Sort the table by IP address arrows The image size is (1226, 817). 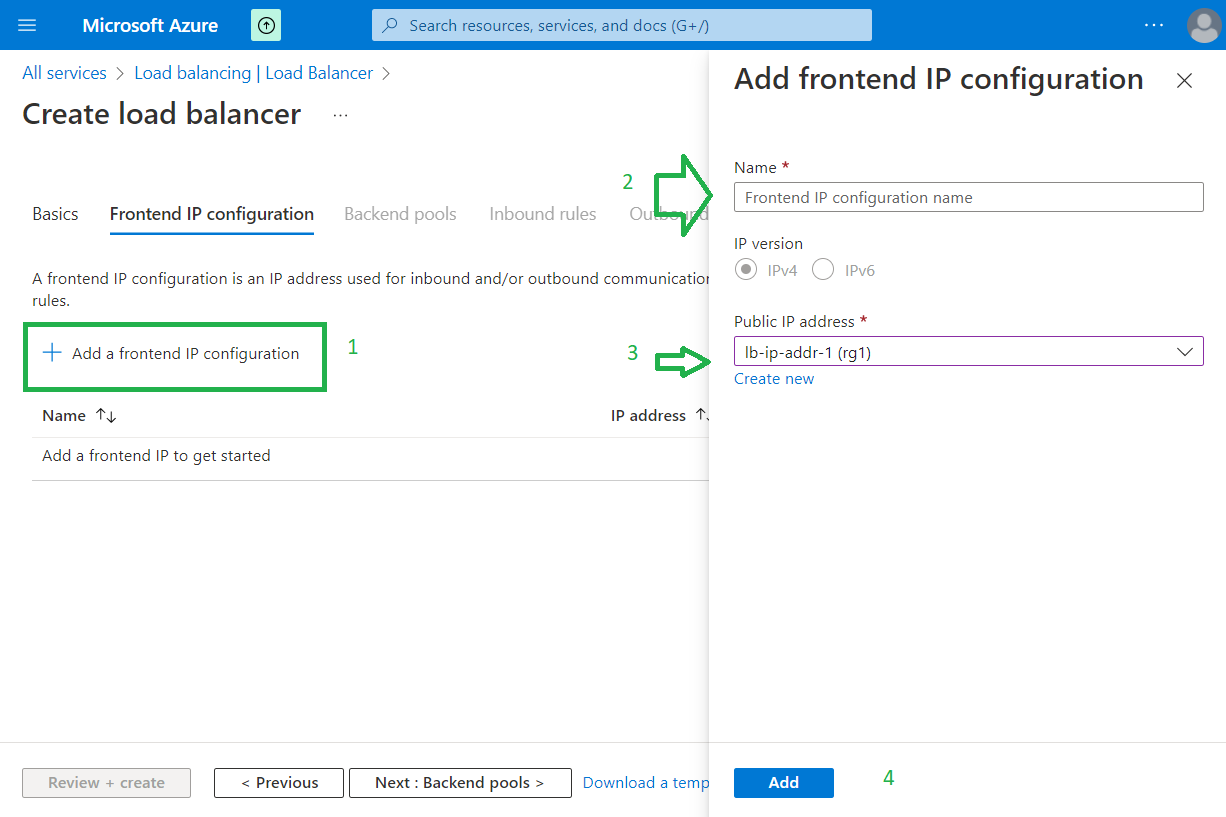(702, 416)
